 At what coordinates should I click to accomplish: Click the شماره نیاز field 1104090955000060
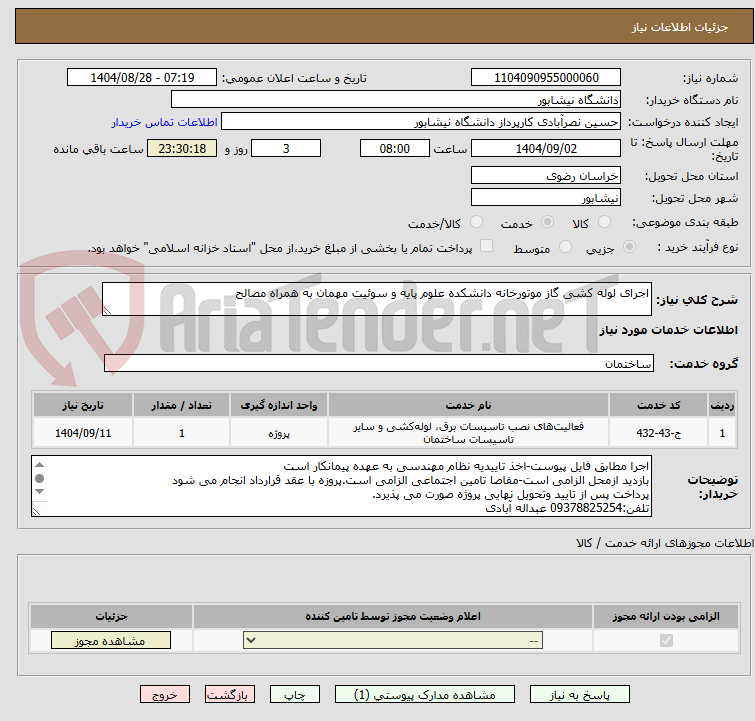pyautogui.click(x=546, y=78)
